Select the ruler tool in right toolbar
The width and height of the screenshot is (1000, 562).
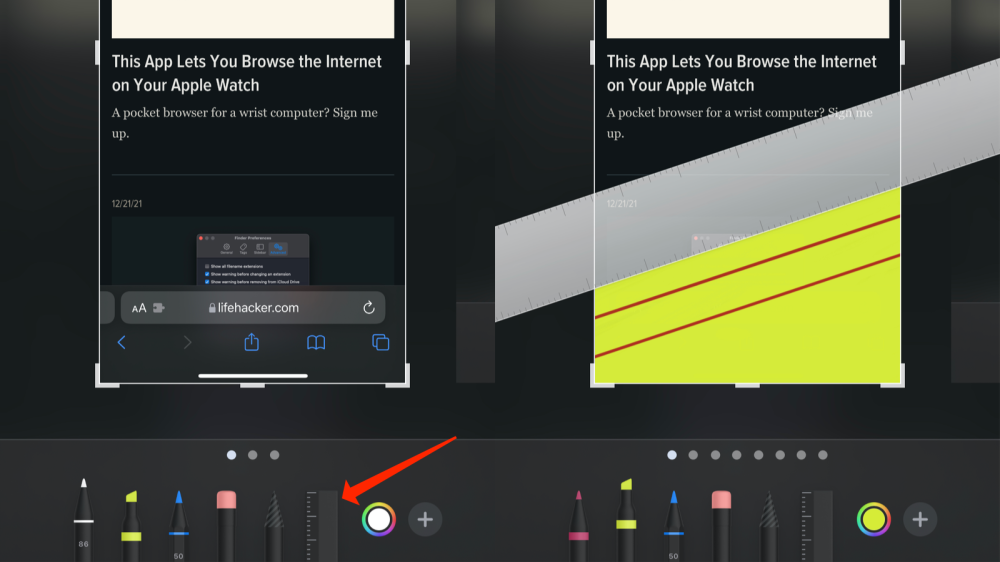click(x=816, y=525)
